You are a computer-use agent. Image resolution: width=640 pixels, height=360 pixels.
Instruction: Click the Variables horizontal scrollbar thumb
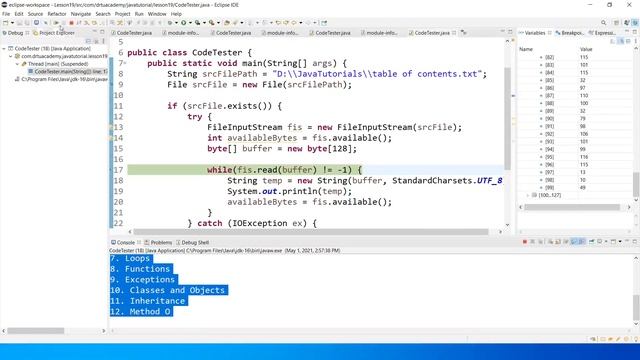(x=572, y=207)
